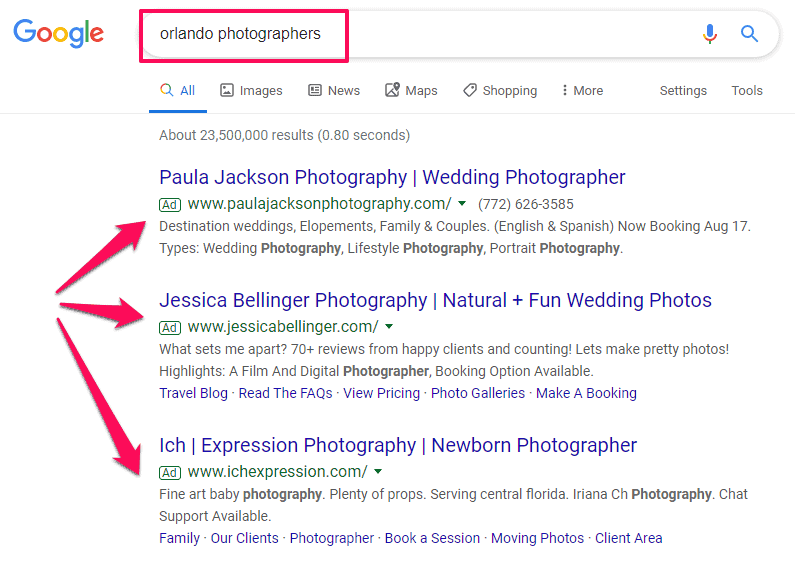
Task: Open the Photographer sitelink
Action: (332, 538)
